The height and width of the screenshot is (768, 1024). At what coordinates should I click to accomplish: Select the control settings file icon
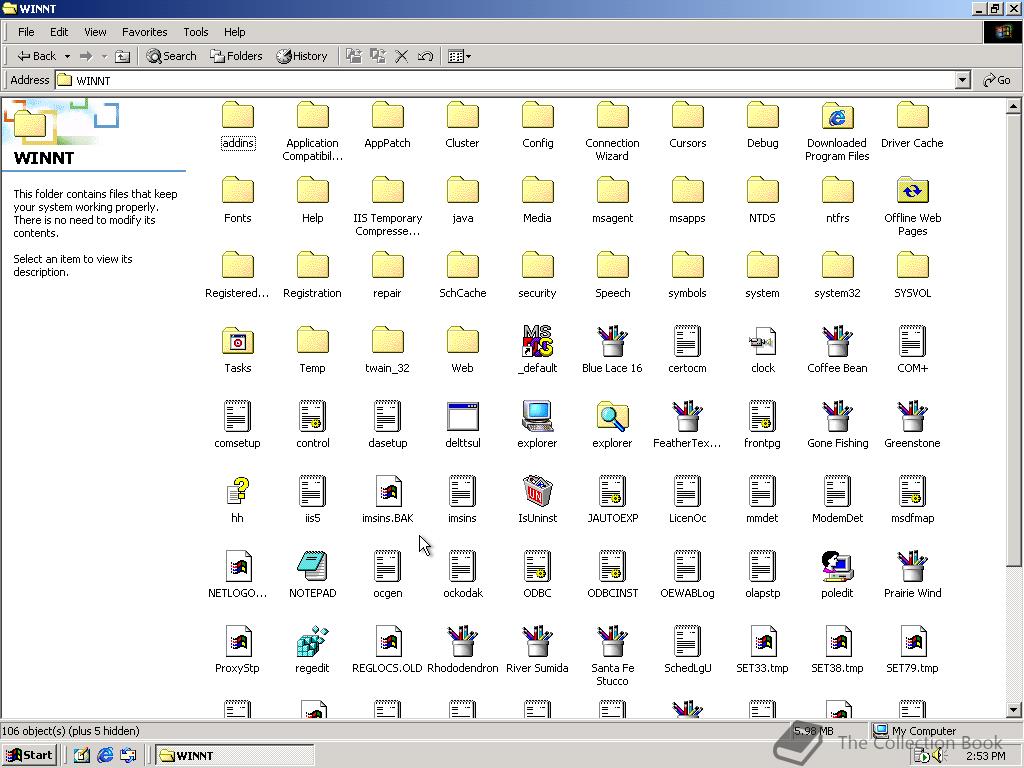point(312,416)
